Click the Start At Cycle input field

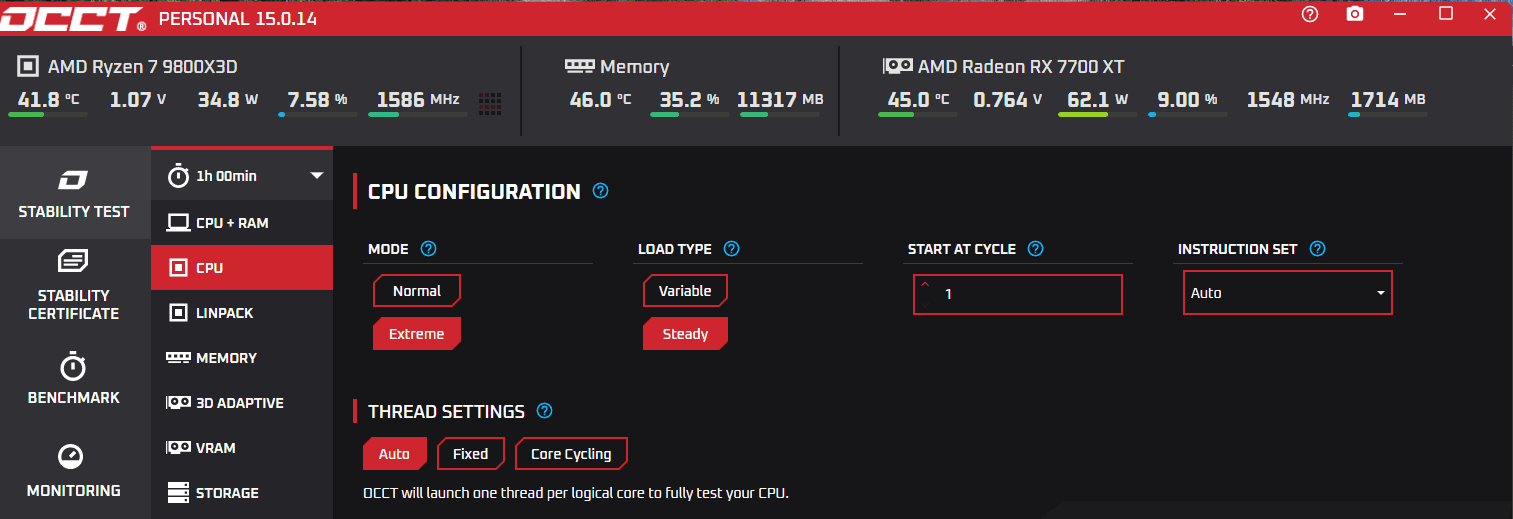pyautogui.click(x=1018, y=294)
